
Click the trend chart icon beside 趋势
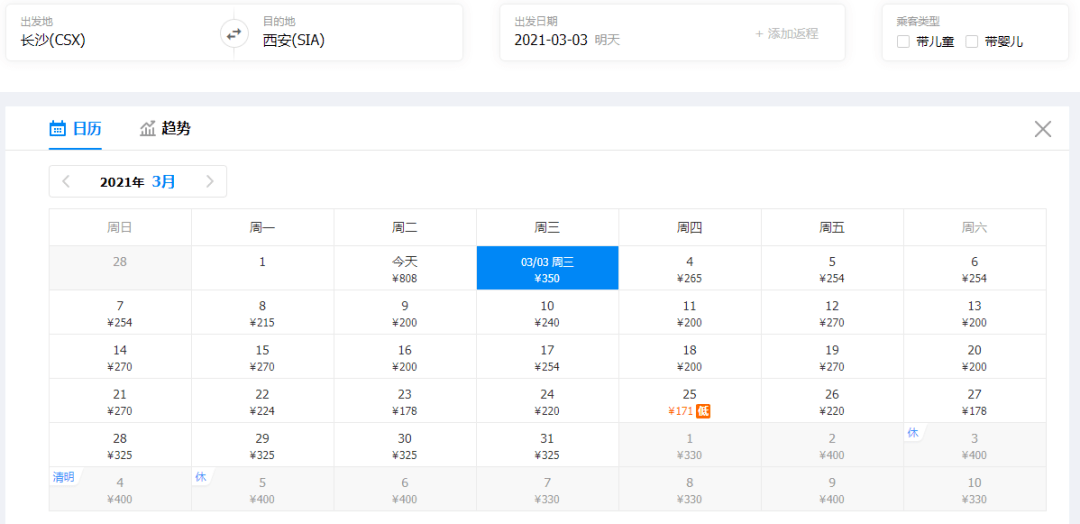148,128
